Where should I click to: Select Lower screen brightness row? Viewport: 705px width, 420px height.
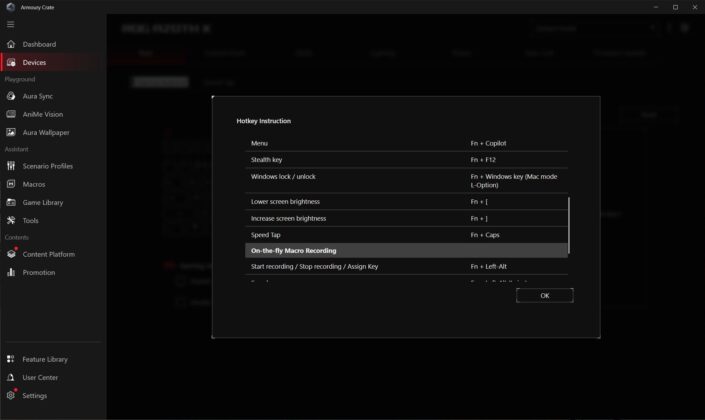tap(406, 201)
